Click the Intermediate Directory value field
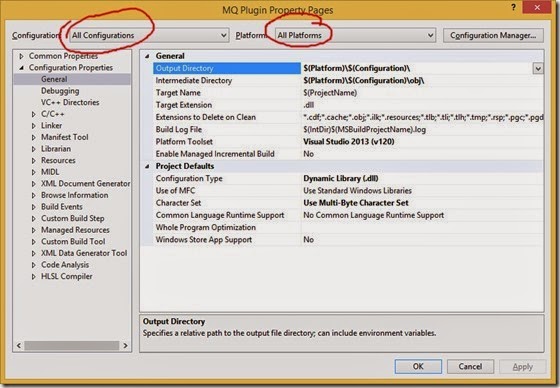 [422, 80]
